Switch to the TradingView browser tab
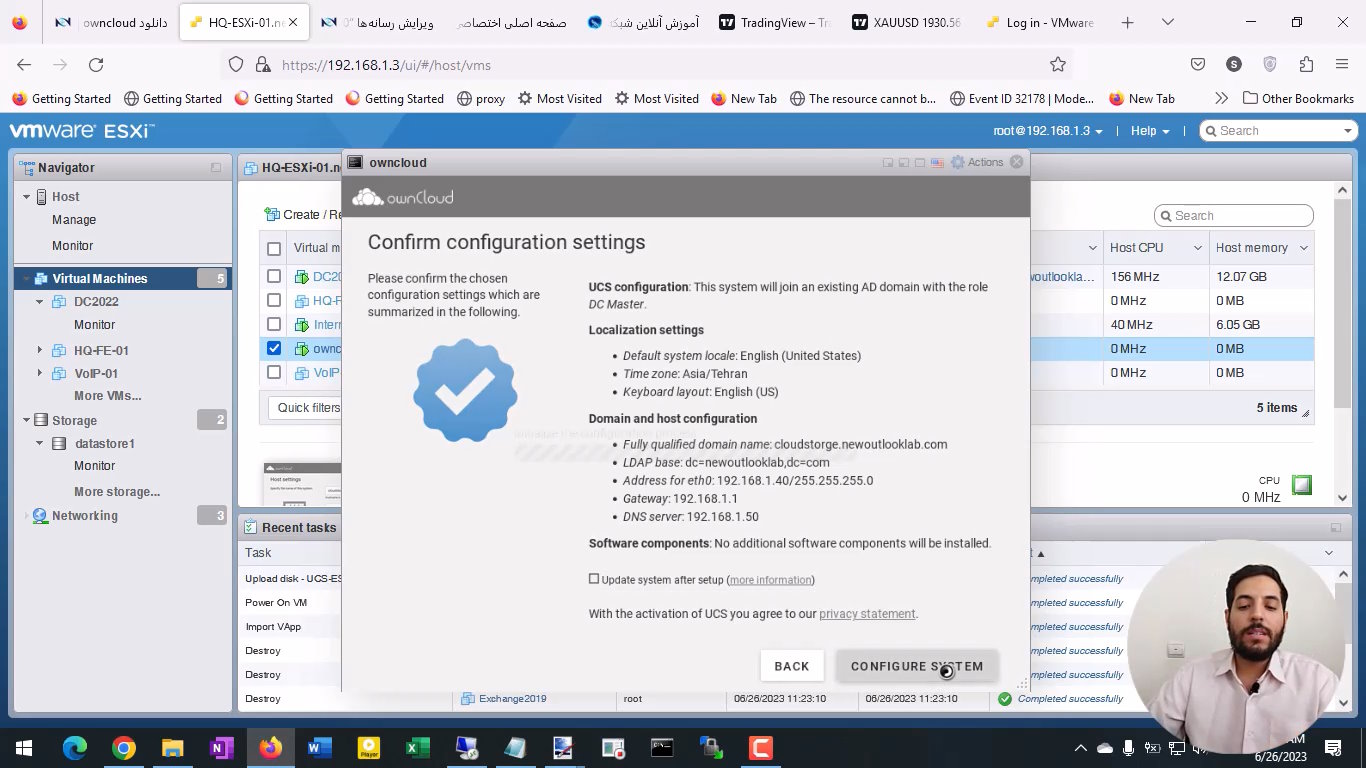This screenshot has height=768, width=1366. point(775,22)
